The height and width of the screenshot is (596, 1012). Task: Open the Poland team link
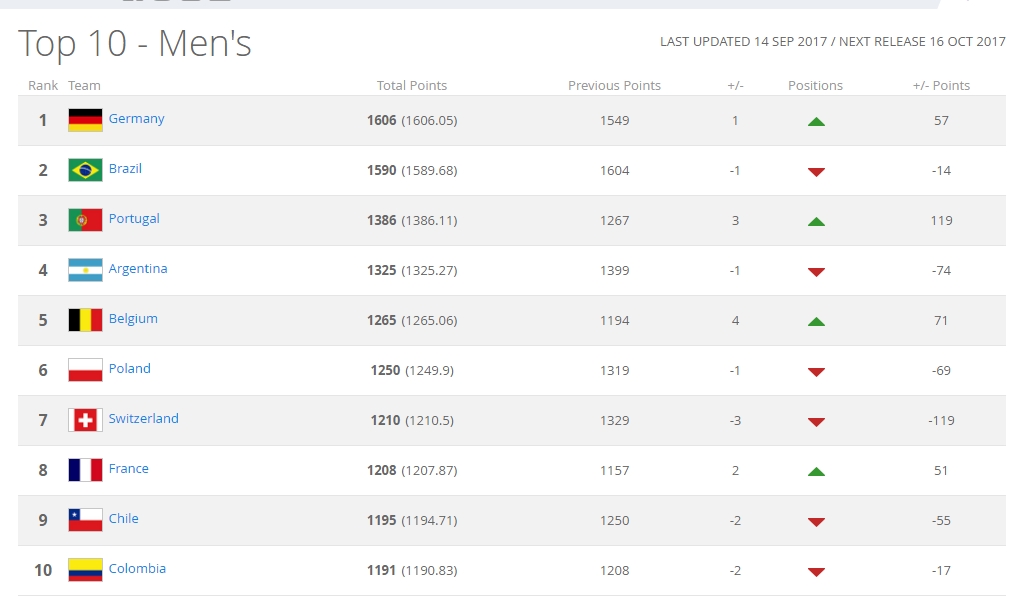(130, 369)
